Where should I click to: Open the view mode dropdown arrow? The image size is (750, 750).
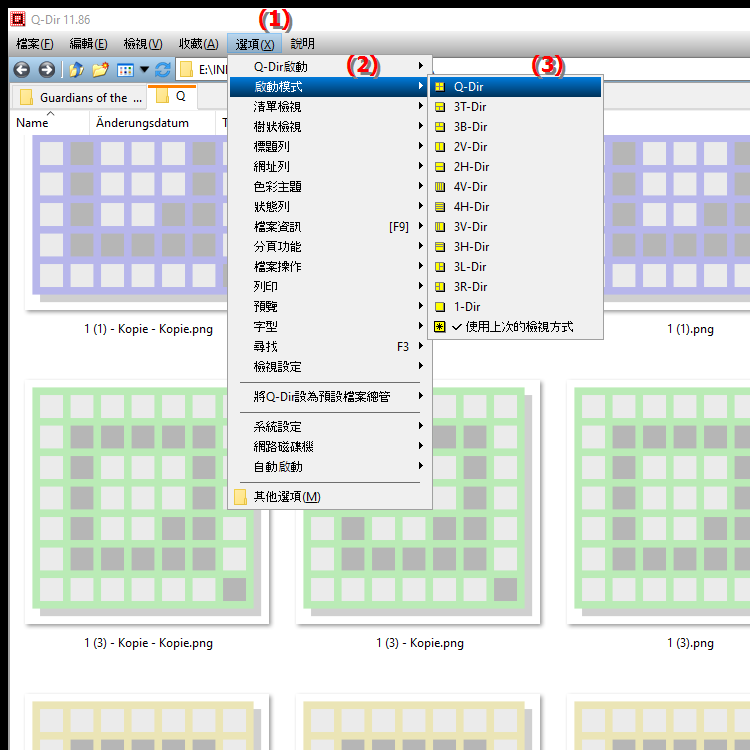[x=144, y=70]
